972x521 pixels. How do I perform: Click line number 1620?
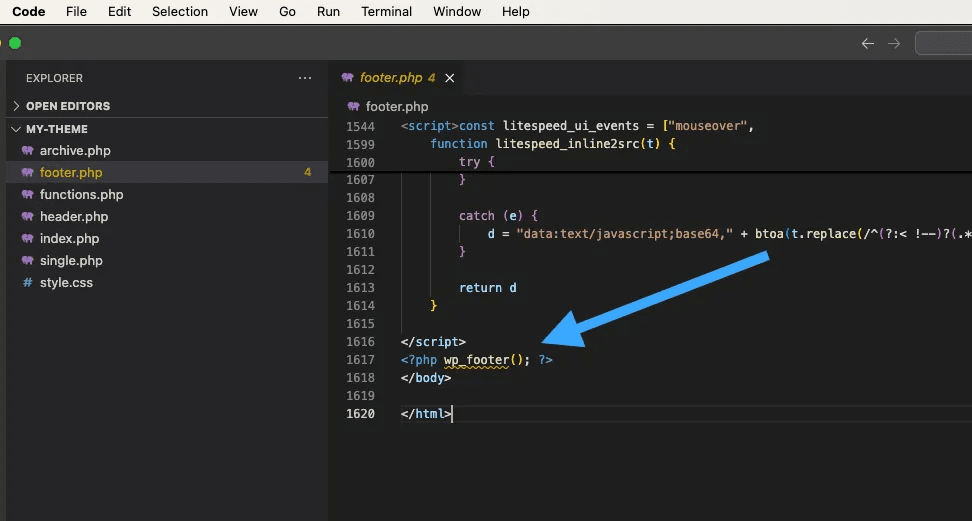[361, 414]
